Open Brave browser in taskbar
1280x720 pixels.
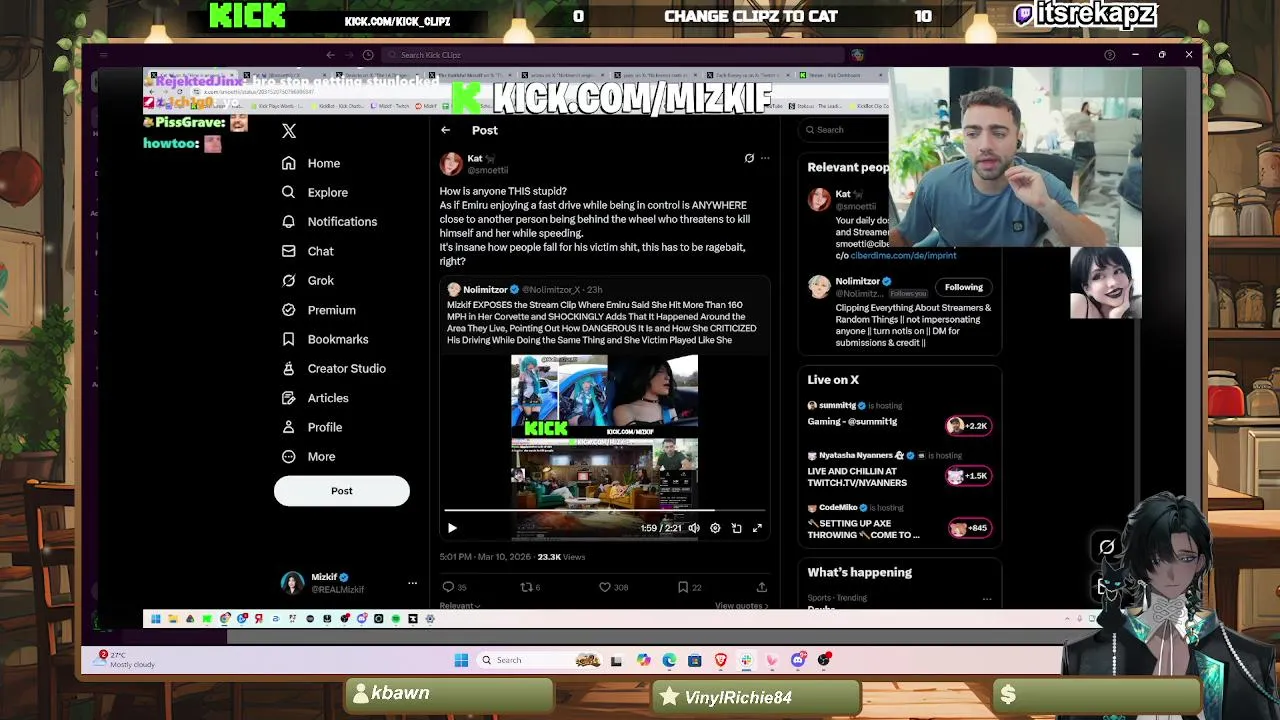tap(720, 660)
